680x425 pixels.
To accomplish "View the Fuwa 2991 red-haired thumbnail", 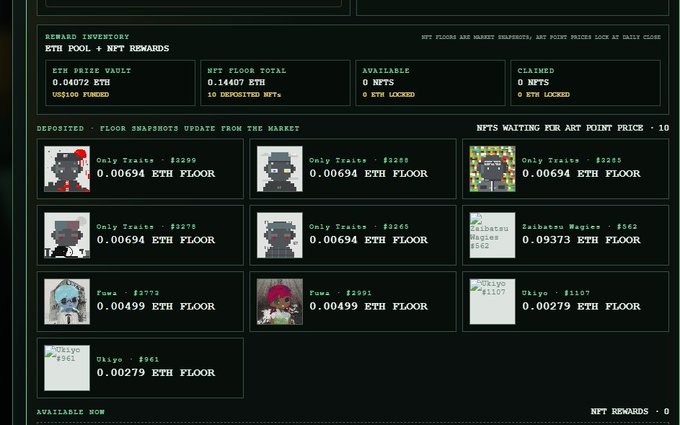I will tap(280, 301).
